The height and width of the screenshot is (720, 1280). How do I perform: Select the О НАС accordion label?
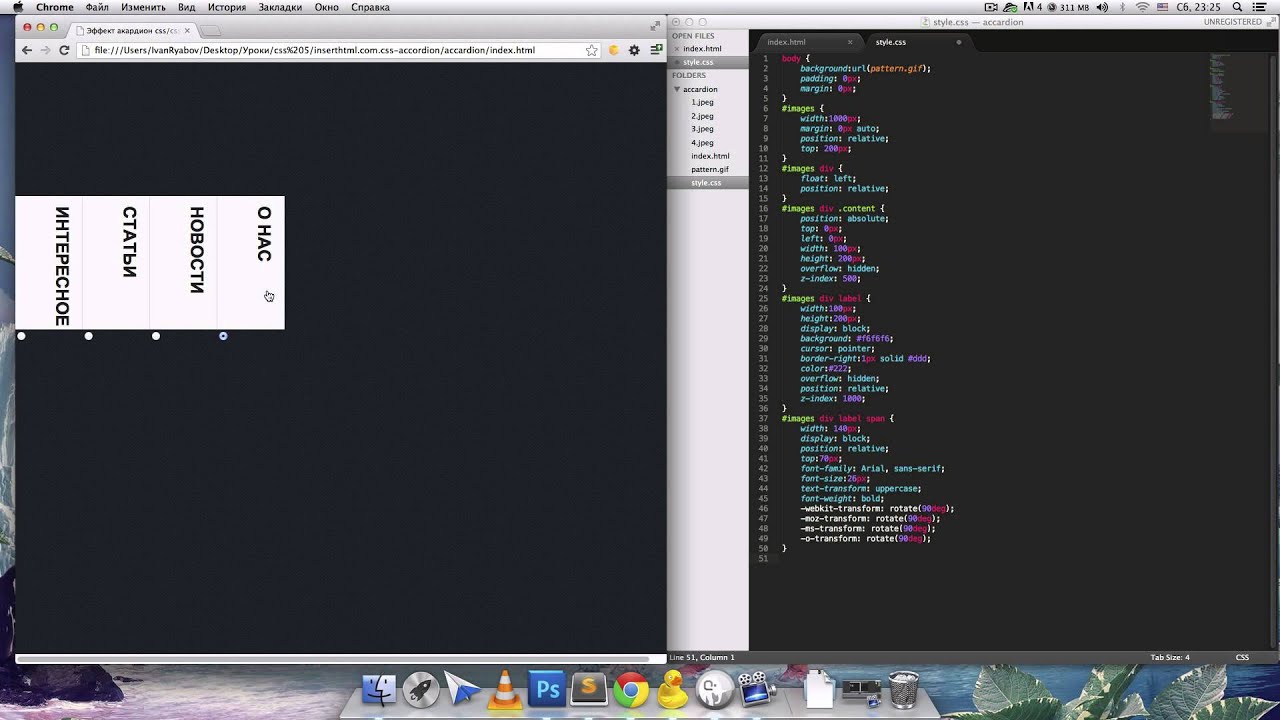click(251, 262)
